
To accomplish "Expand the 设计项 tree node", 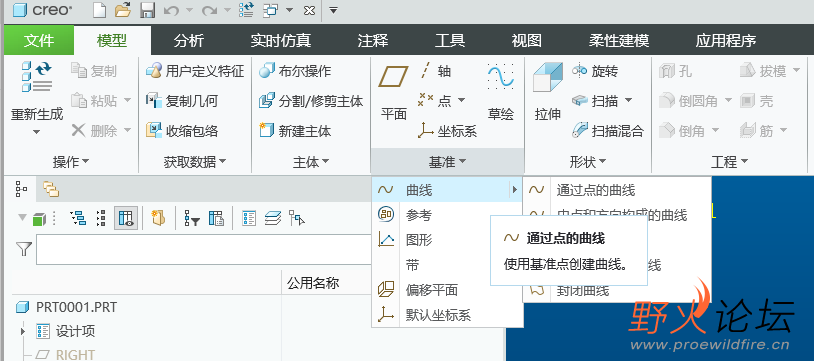I will click(23, 331).
